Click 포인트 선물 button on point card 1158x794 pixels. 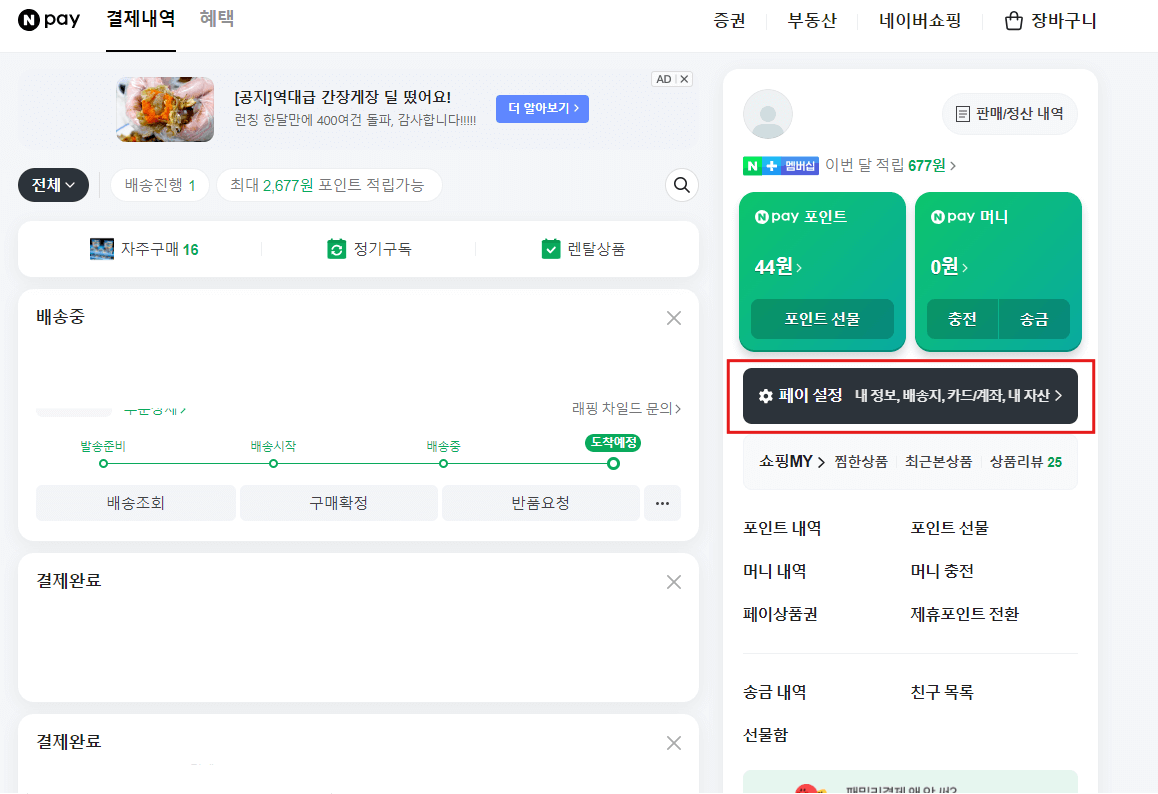coord(822,319)
